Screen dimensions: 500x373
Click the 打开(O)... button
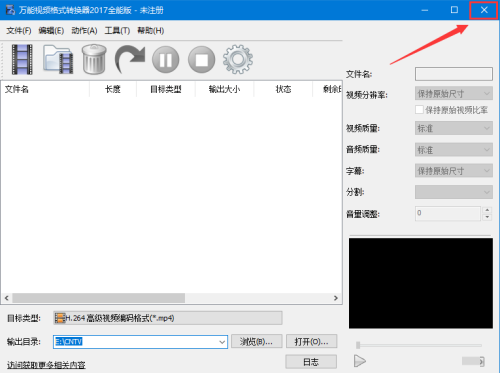[311, 342]
